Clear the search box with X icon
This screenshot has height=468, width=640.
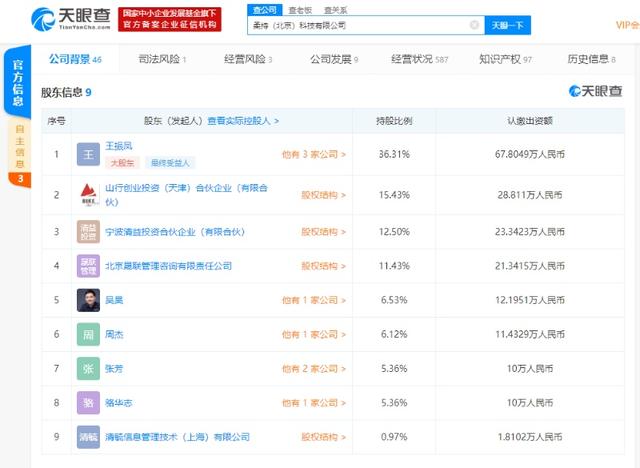(474, 25)
